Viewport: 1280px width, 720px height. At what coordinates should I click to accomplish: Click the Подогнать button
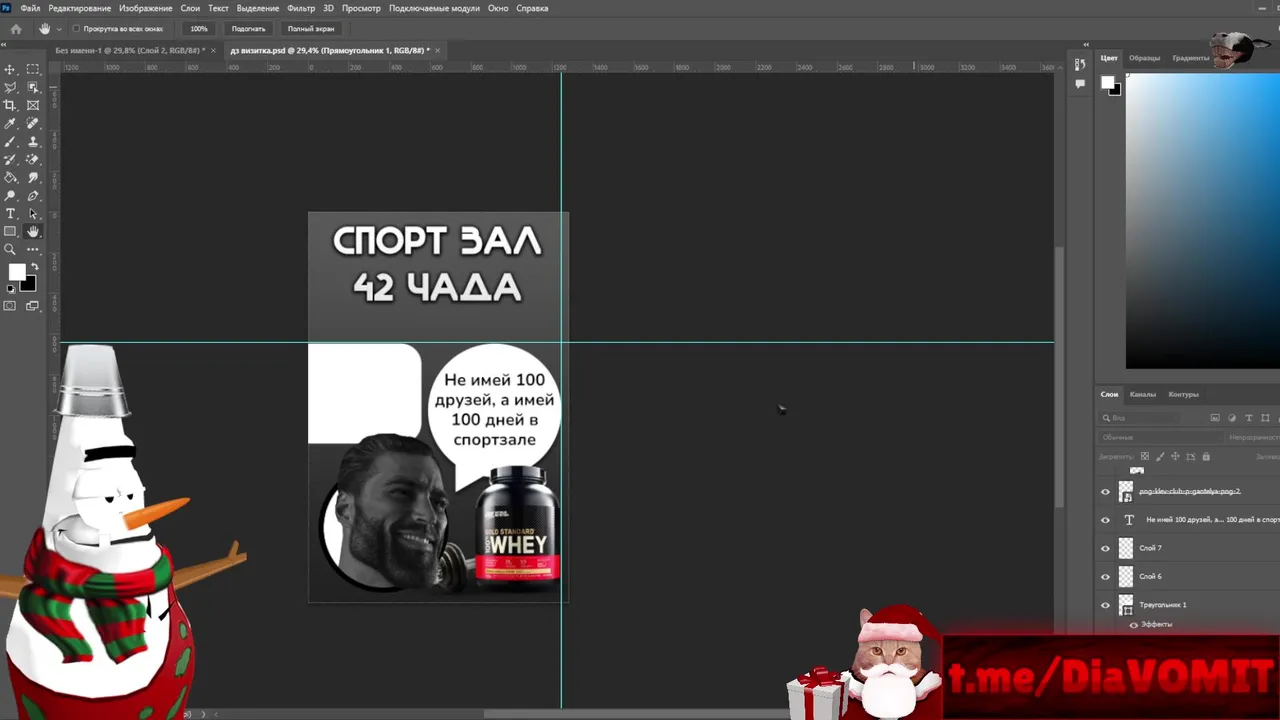249,29
